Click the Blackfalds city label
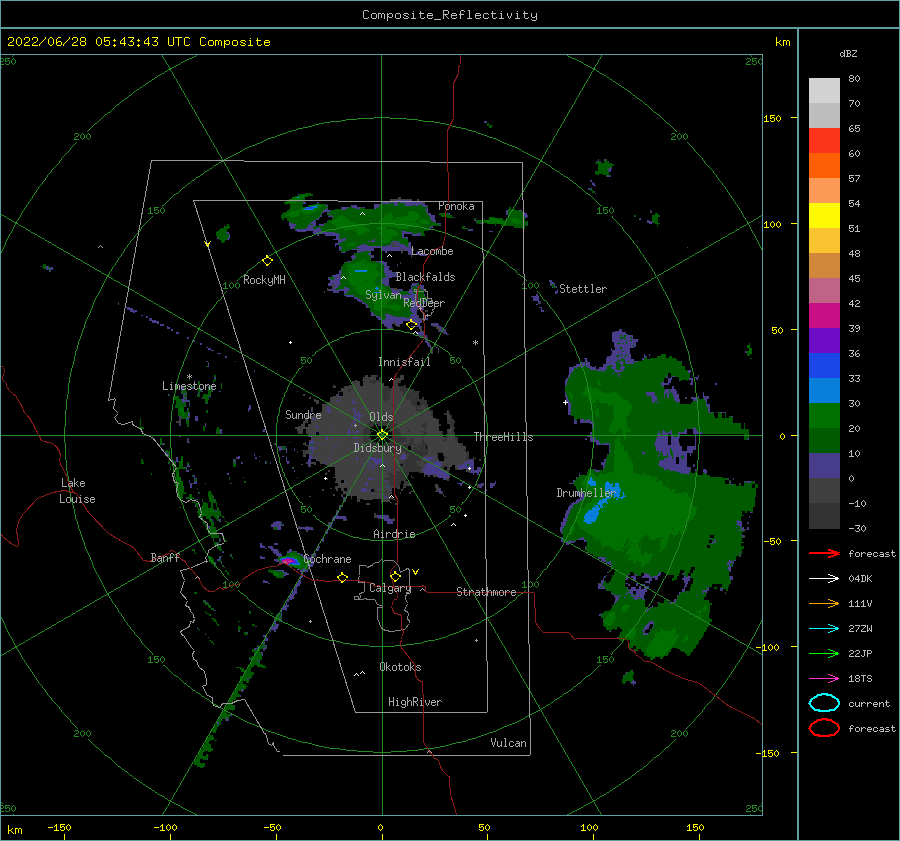The image size is (900, 841). 425,277
